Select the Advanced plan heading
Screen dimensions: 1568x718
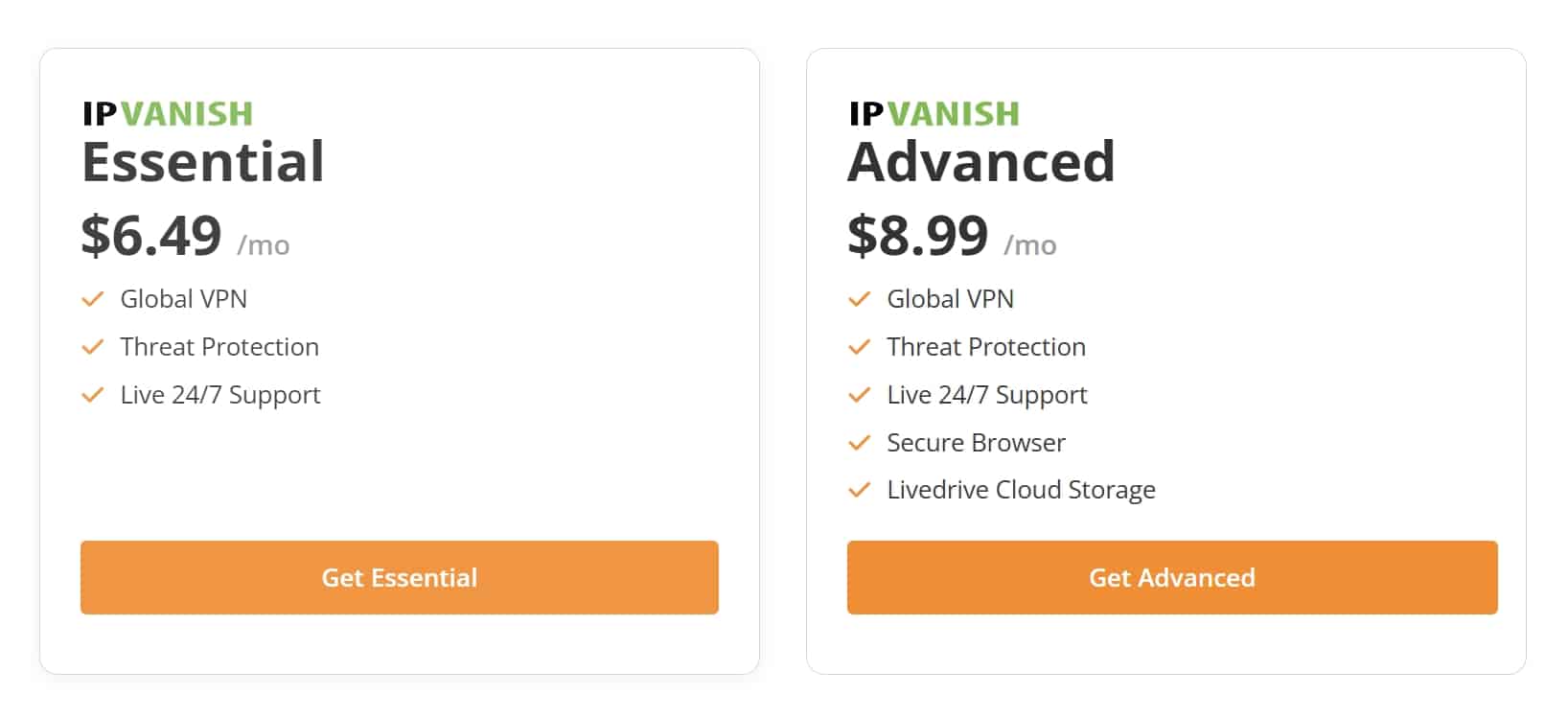coord(981,161)
